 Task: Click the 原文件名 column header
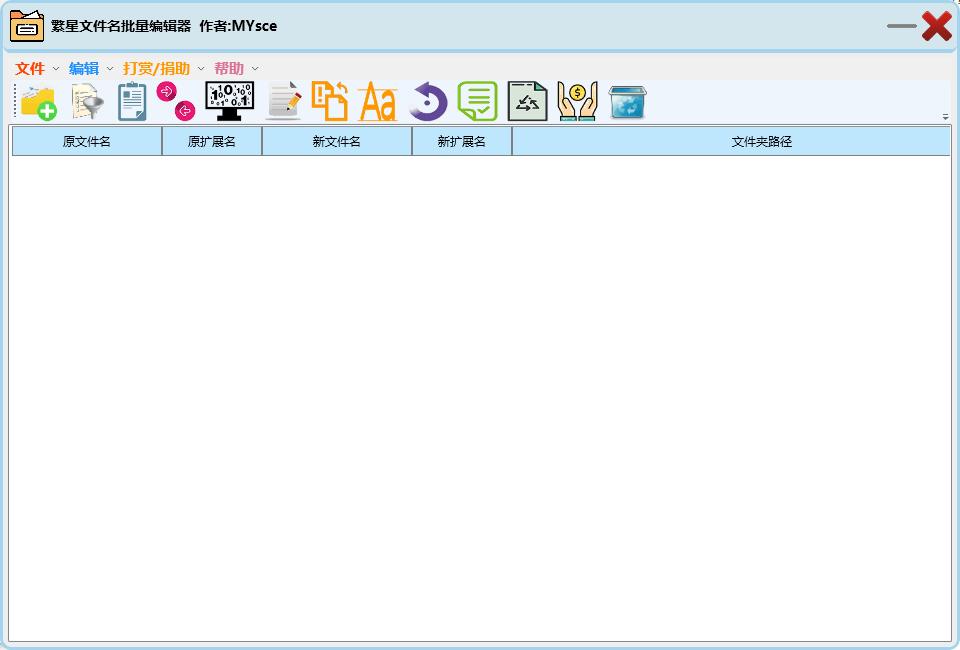click(87, 141)
